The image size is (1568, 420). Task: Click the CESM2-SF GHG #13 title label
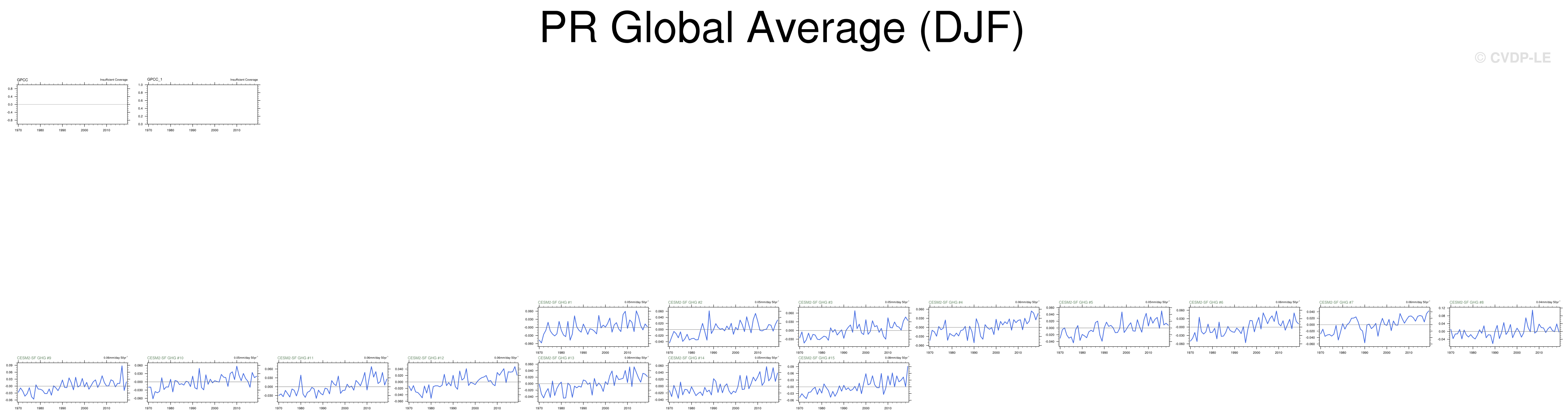(x=556, y=358)
